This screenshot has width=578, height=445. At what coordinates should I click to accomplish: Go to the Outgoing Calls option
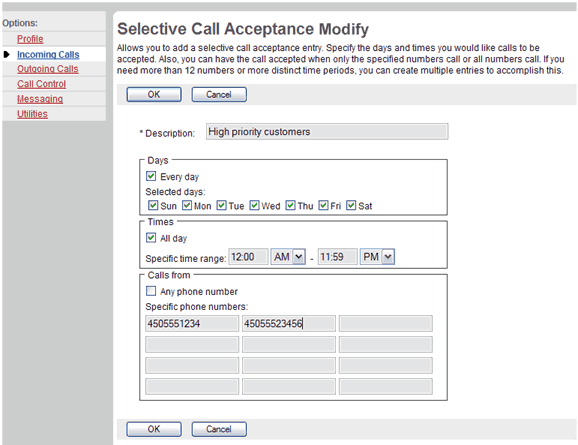[48, 69]
